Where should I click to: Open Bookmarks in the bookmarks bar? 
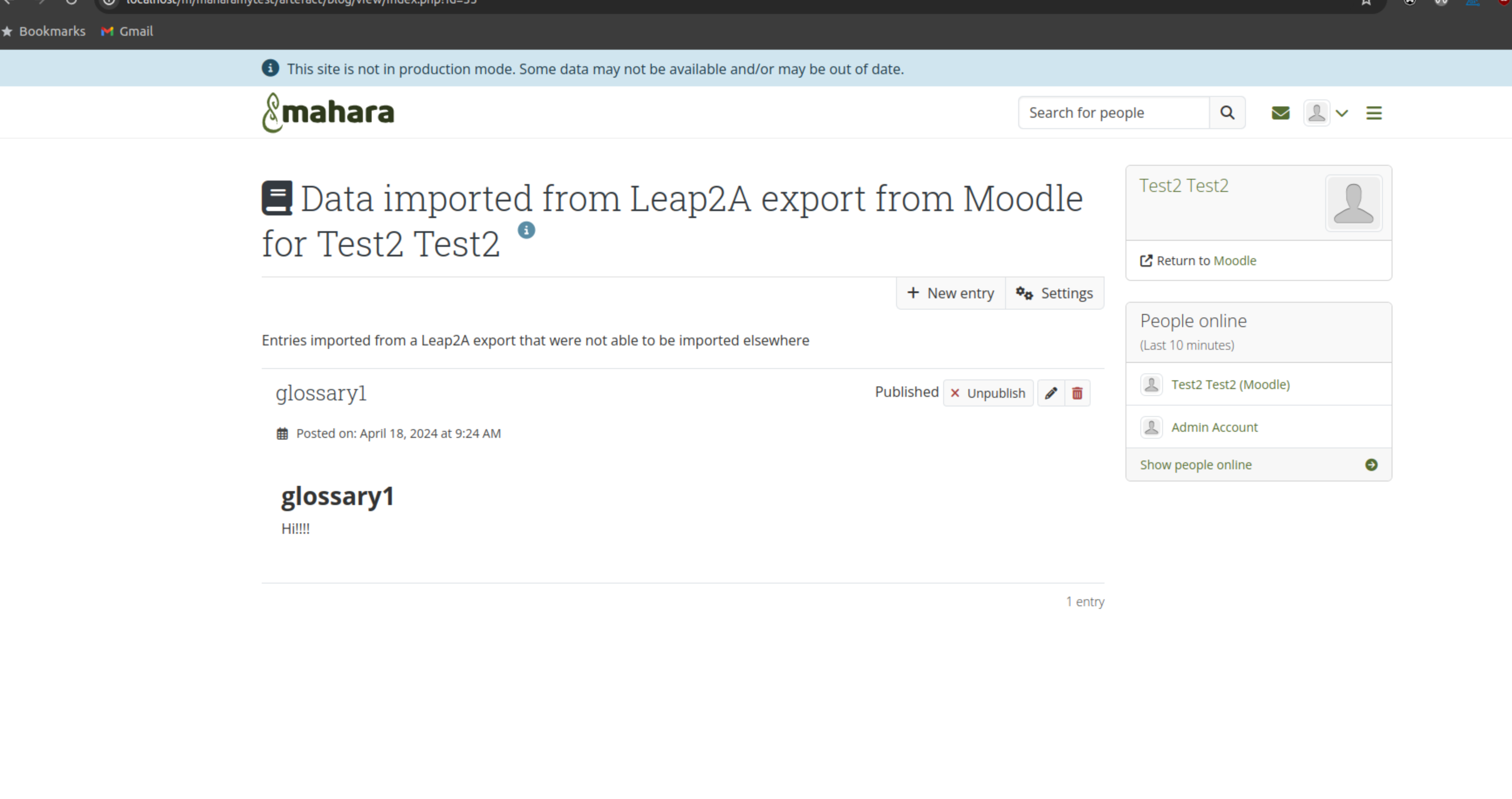(x=44, y=31)
